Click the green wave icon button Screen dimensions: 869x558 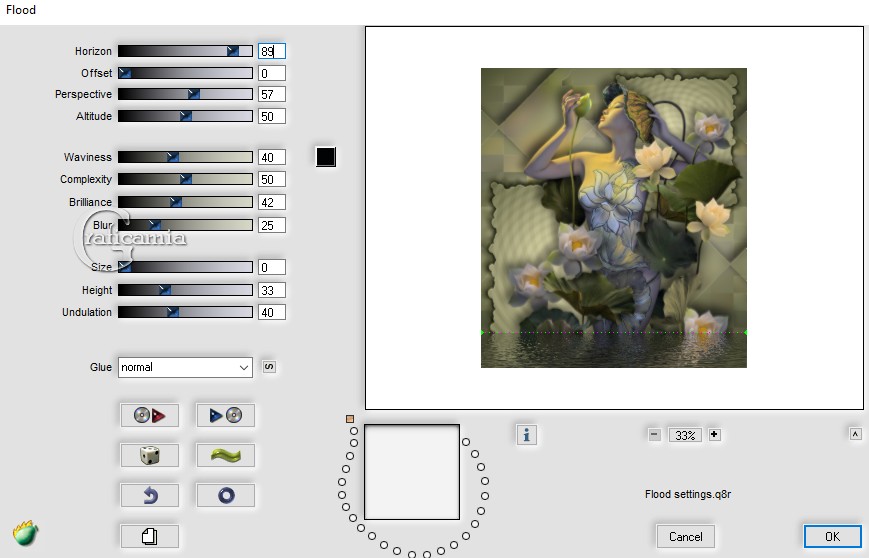pyautogui.click(x=226, y=455)
